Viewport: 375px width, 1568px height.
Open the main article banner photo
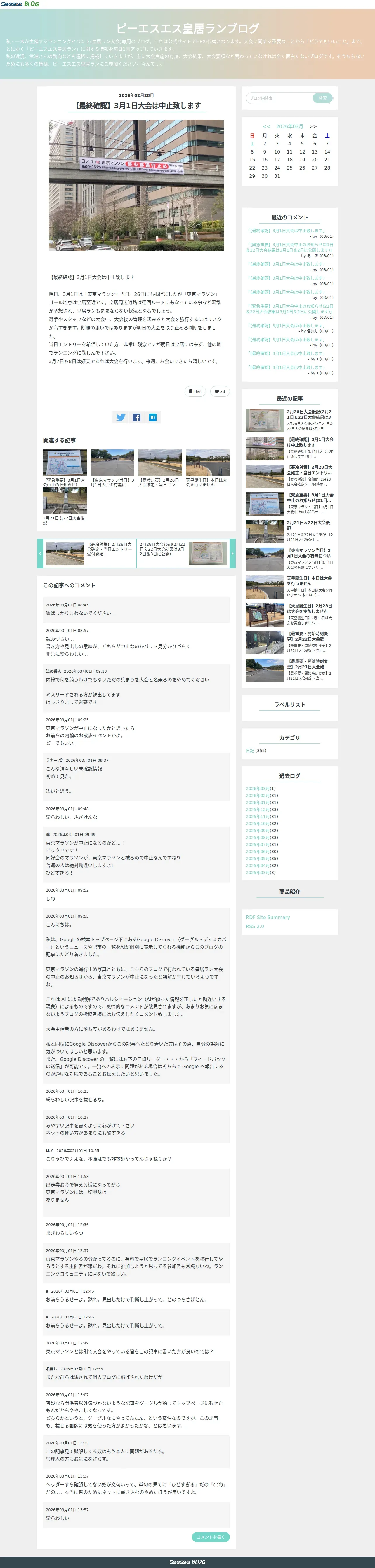pyautogui.click(x=136, y=185)
